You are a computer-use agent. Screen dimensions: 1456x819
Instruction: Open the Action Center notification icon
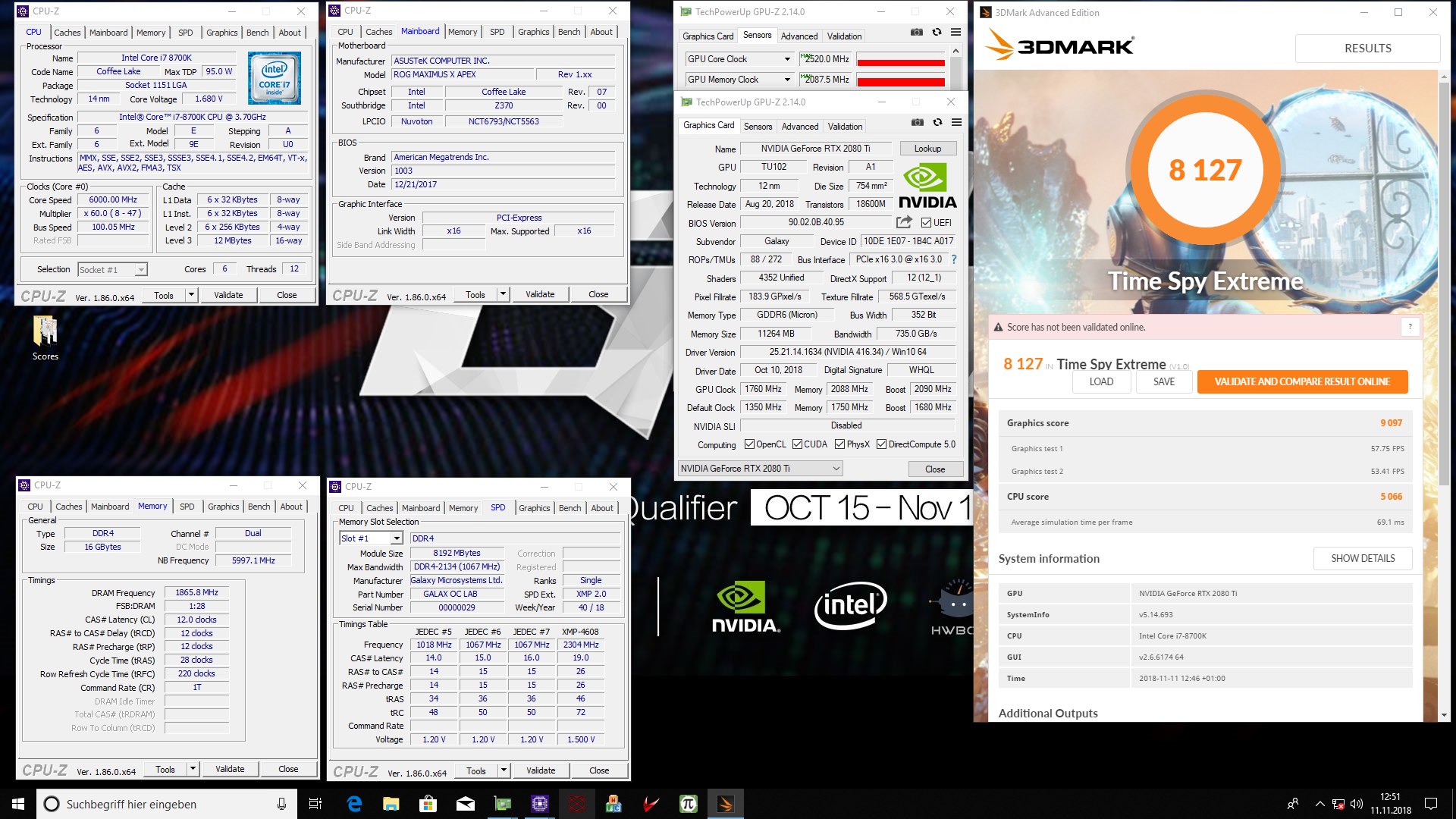click(x=1431, y=804)
